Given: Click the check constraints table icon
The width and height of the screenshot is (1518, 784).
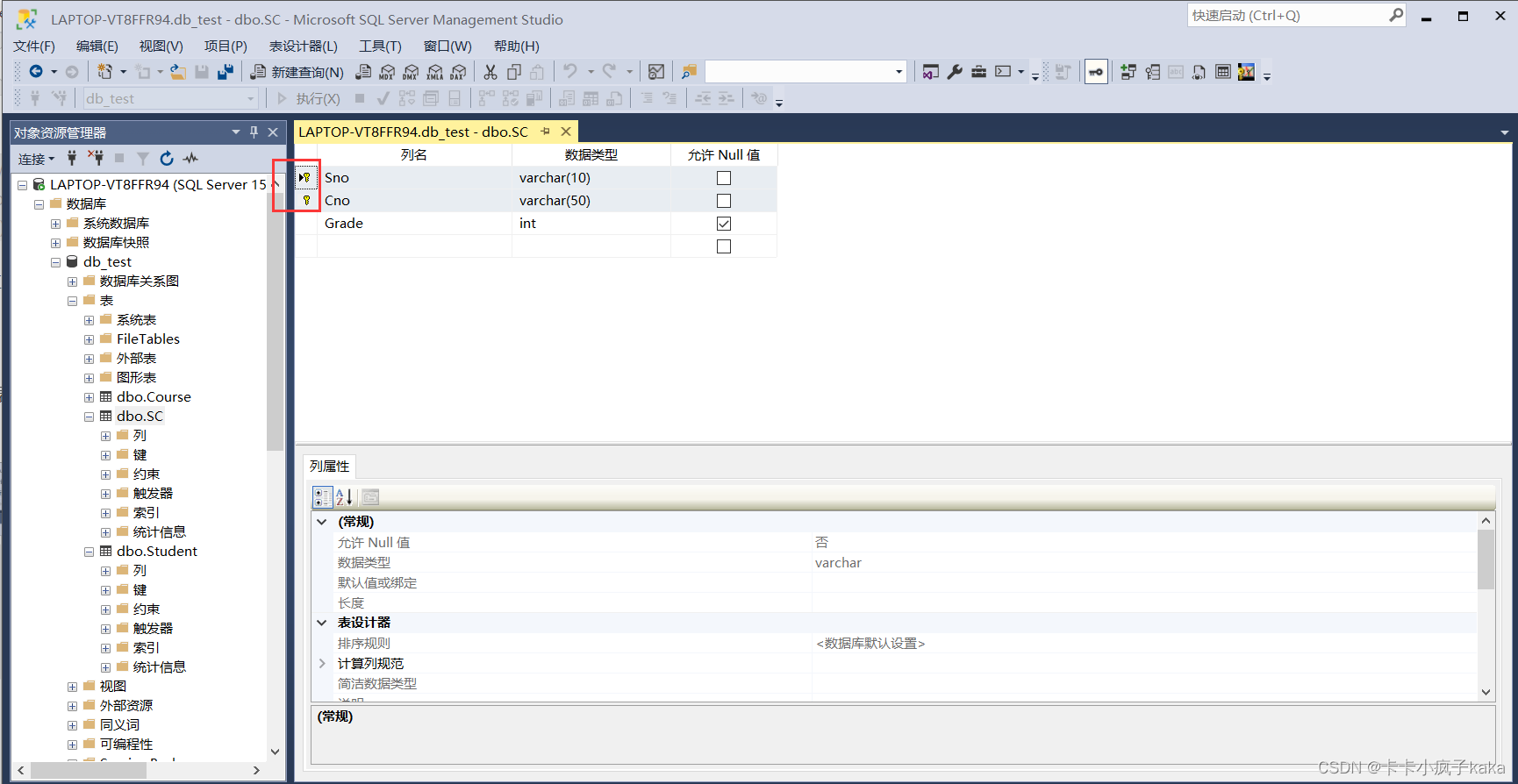Looking at the screenshot, I should [1222, 72].
